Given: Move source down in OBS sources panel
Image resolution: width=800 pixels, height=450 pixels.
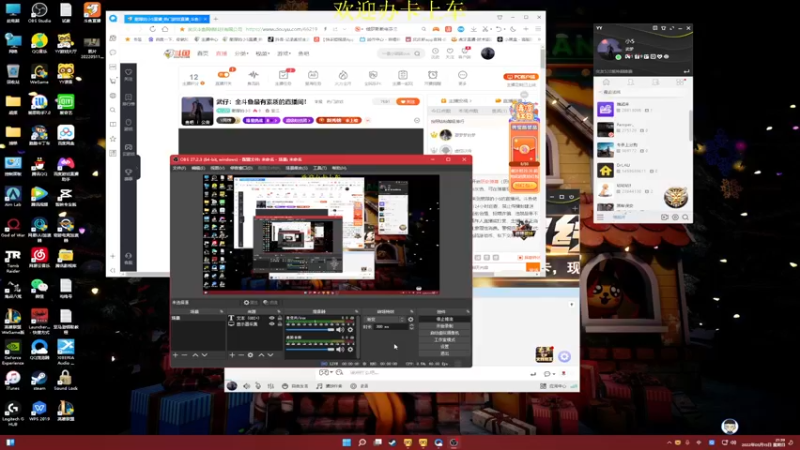Looking at the screenshot, I should (270, 355).
